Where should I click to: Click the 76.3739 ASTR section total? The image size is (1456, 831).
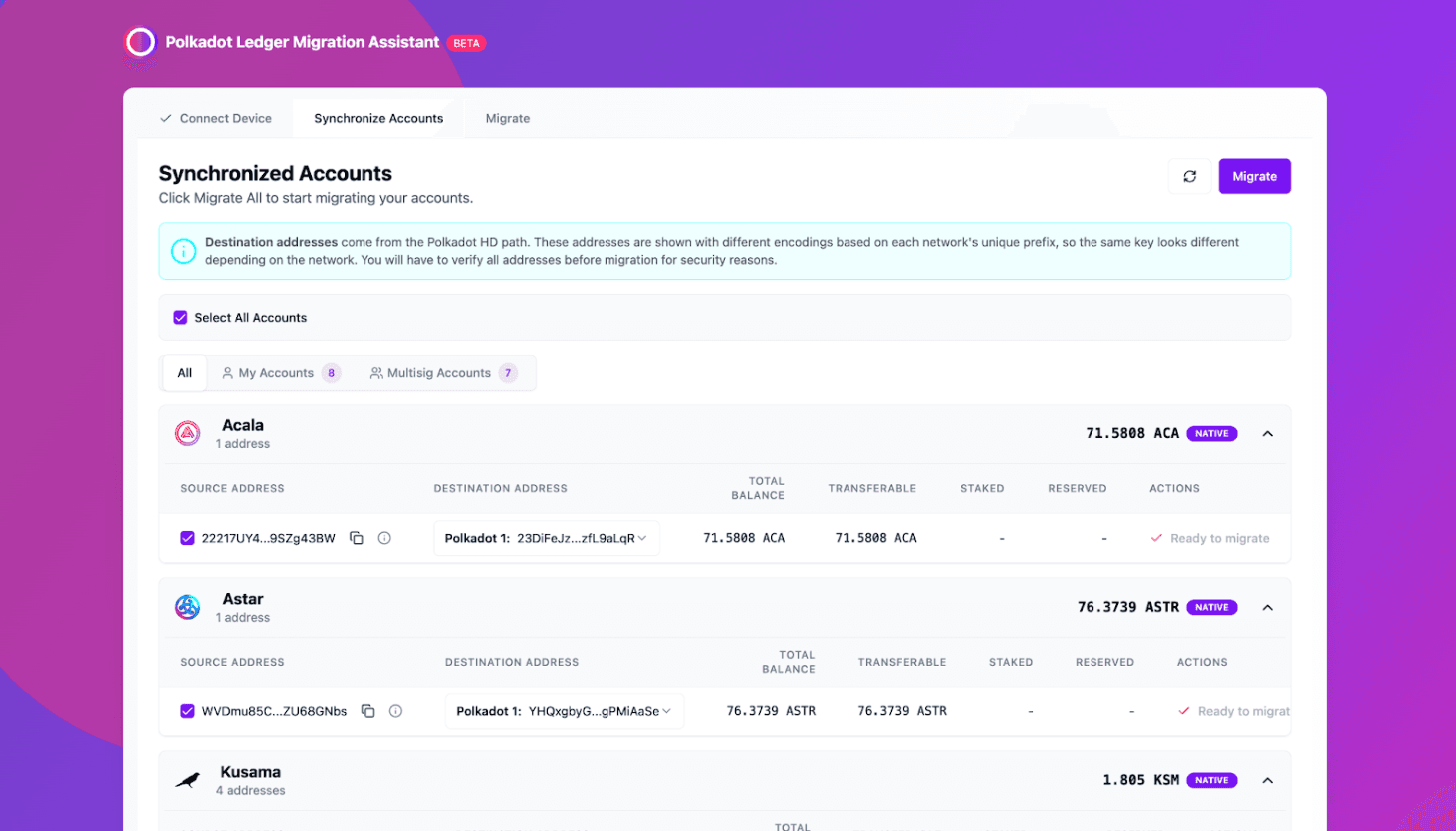pos(1128,608)
